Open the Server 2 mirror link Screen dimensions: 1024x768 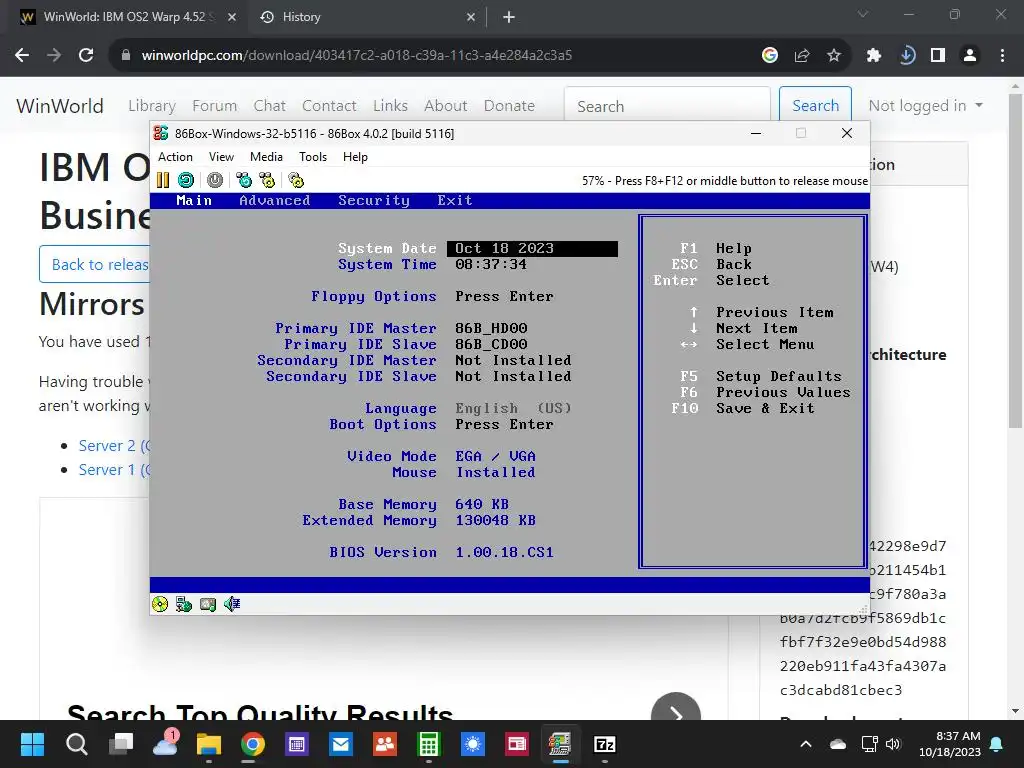click(x=115, y=445)
